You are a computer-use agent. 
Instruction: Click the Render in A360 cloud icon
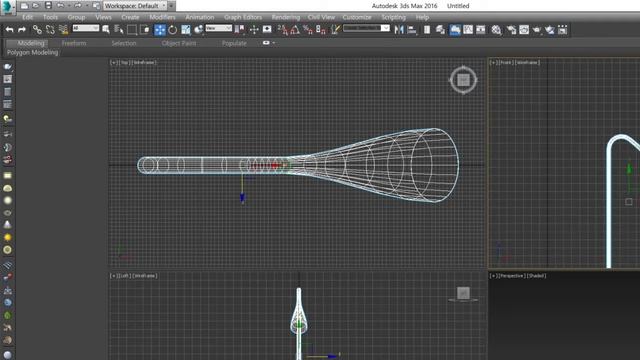(550, 29)
